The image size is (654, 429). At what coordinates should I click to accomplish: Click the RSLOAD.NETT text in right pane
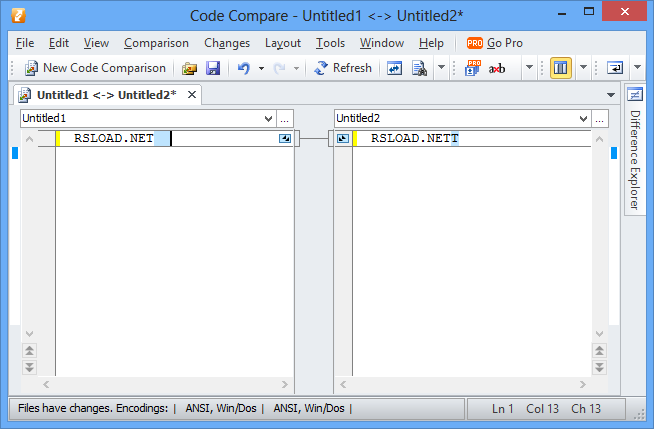click(x=415, y=138)
